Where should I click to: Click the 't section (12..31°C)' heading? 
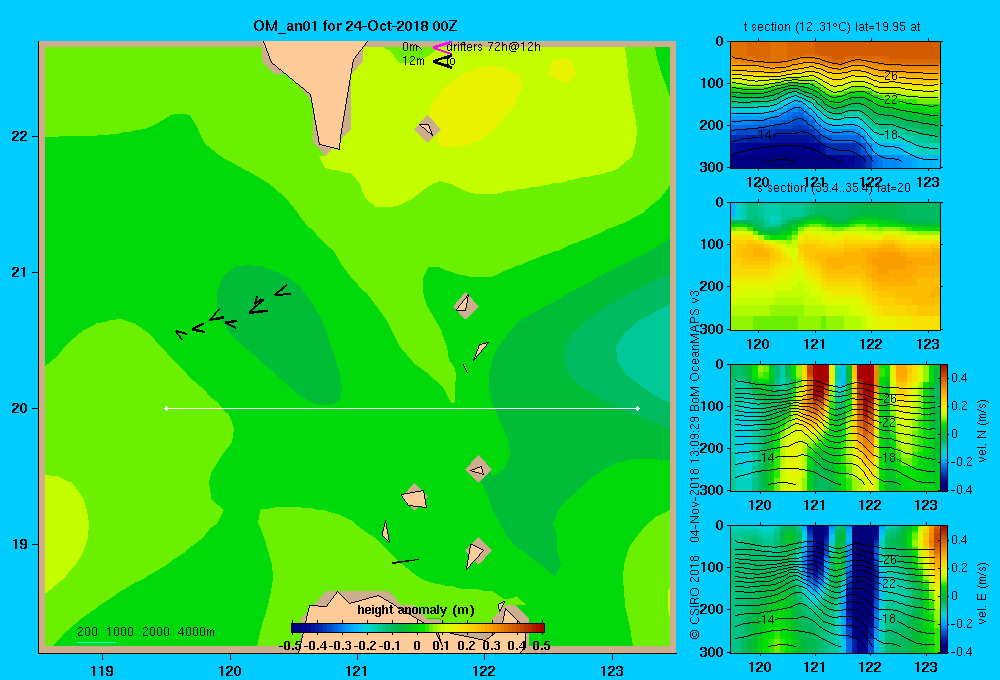(x=797, y=27)
